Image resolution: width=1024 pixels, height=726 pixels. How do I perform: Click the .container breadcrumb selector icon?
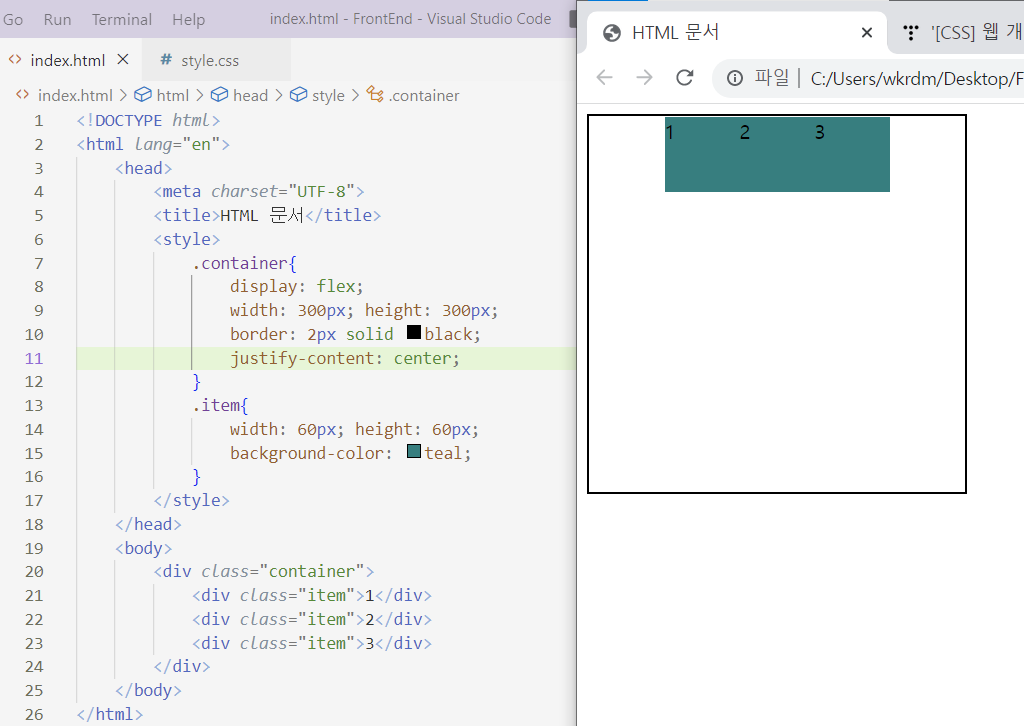375,95
